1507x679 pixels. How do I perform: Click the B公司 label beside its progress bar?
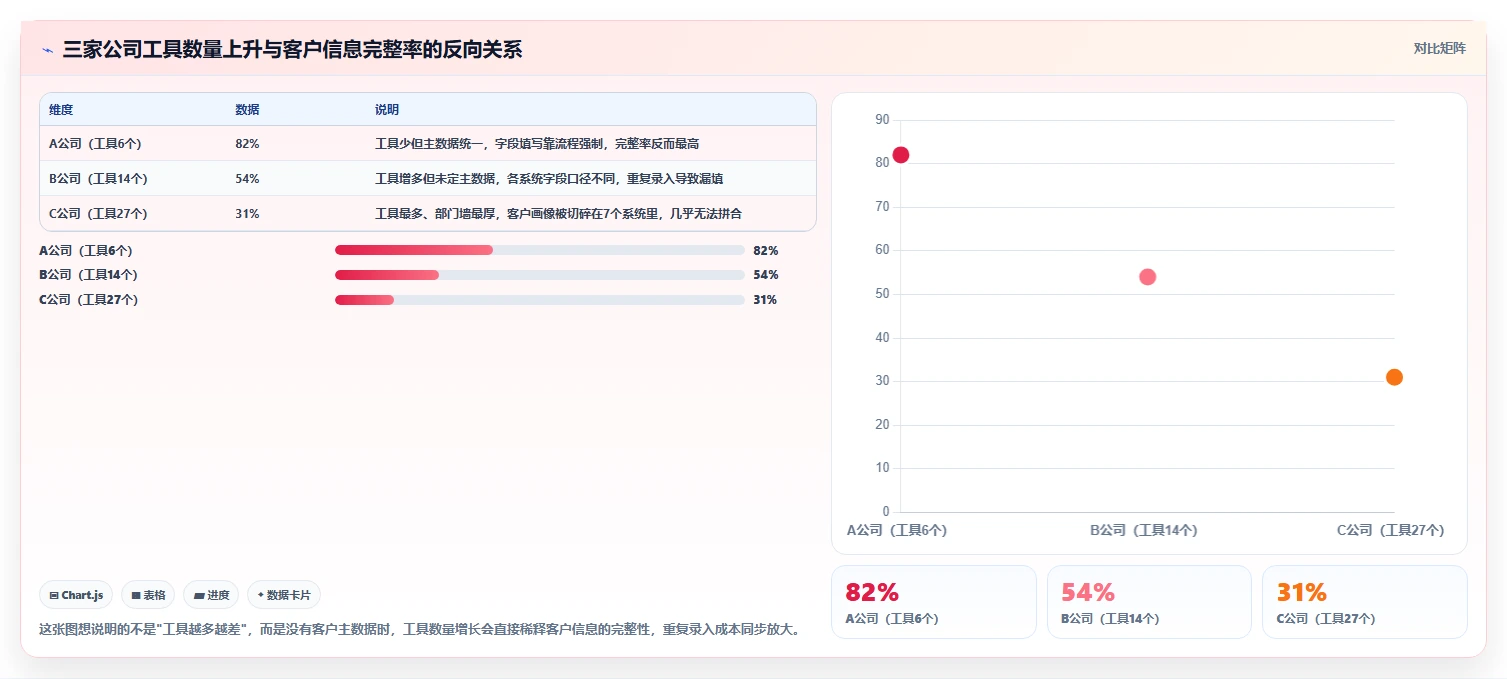[x=88, y=275]
